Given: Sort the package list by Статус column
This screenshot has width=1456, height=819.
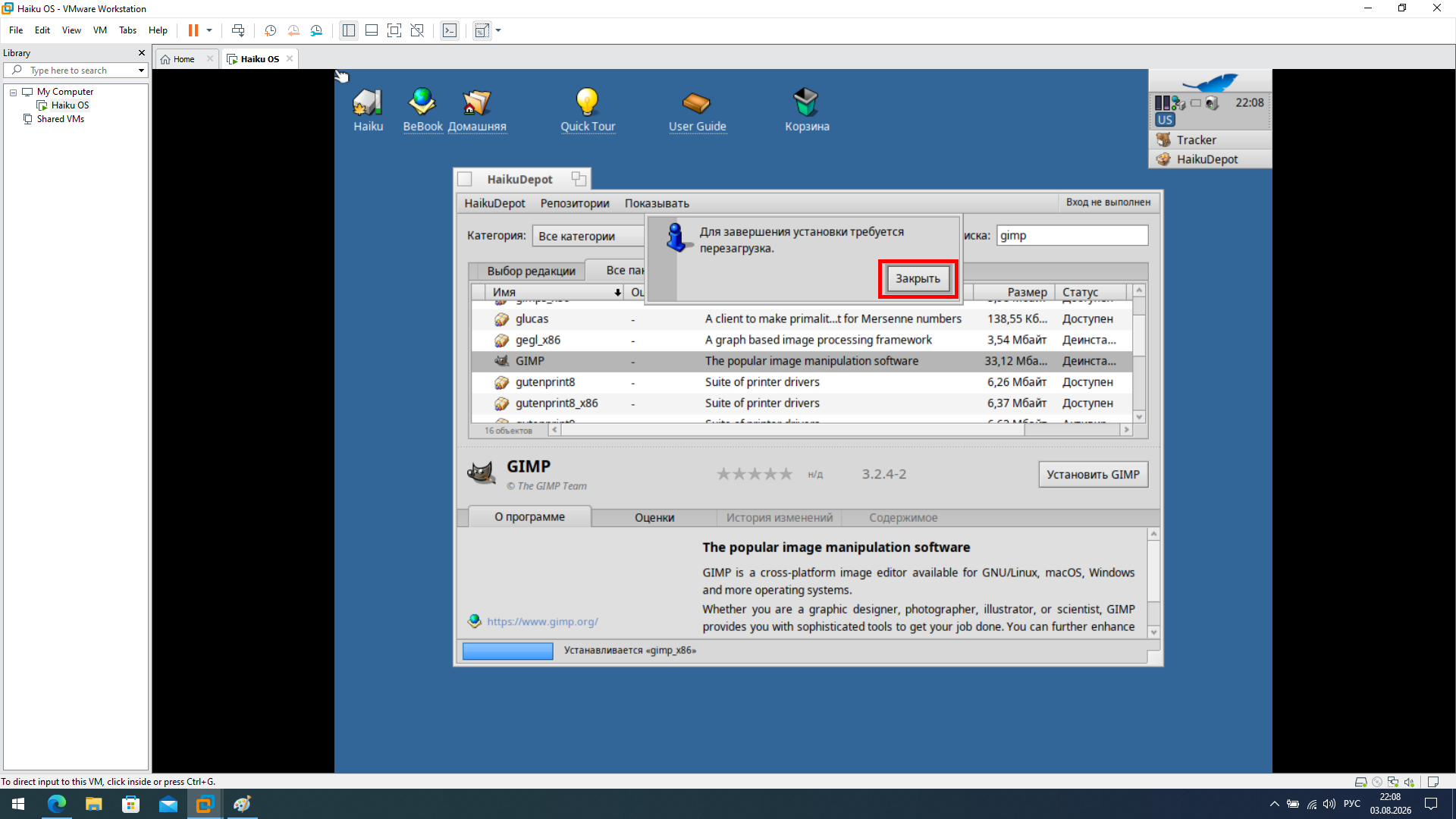Looking at the screenshot, I should (x=1091, y=292).
